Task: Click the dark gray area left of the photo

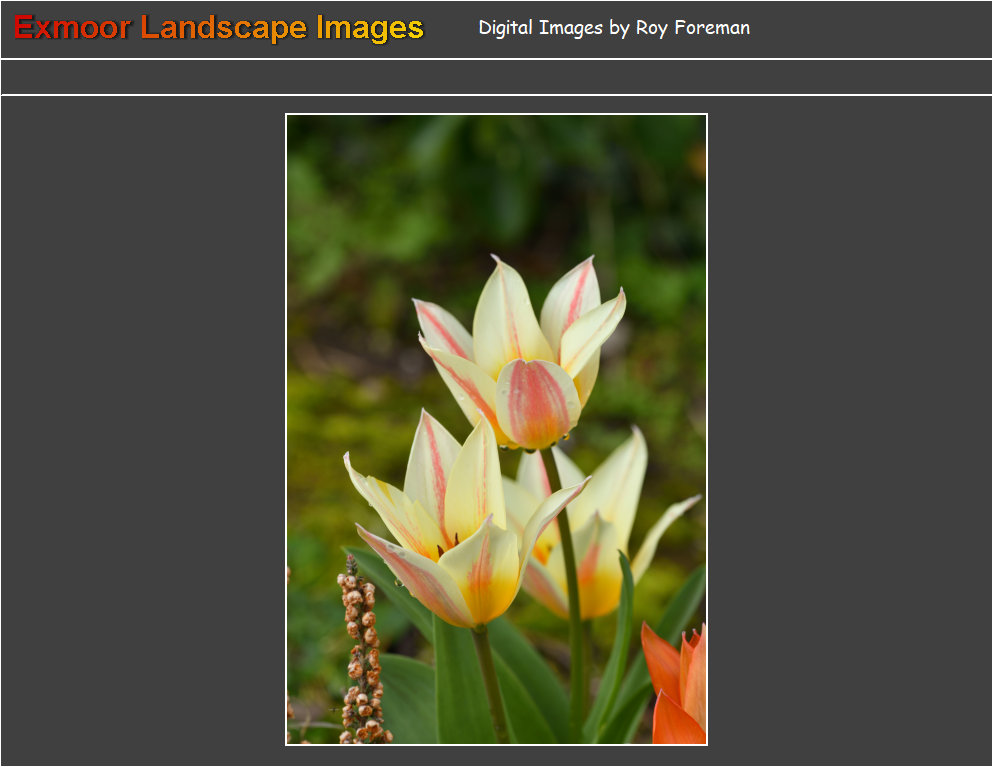Action: (x=140, y=430)
